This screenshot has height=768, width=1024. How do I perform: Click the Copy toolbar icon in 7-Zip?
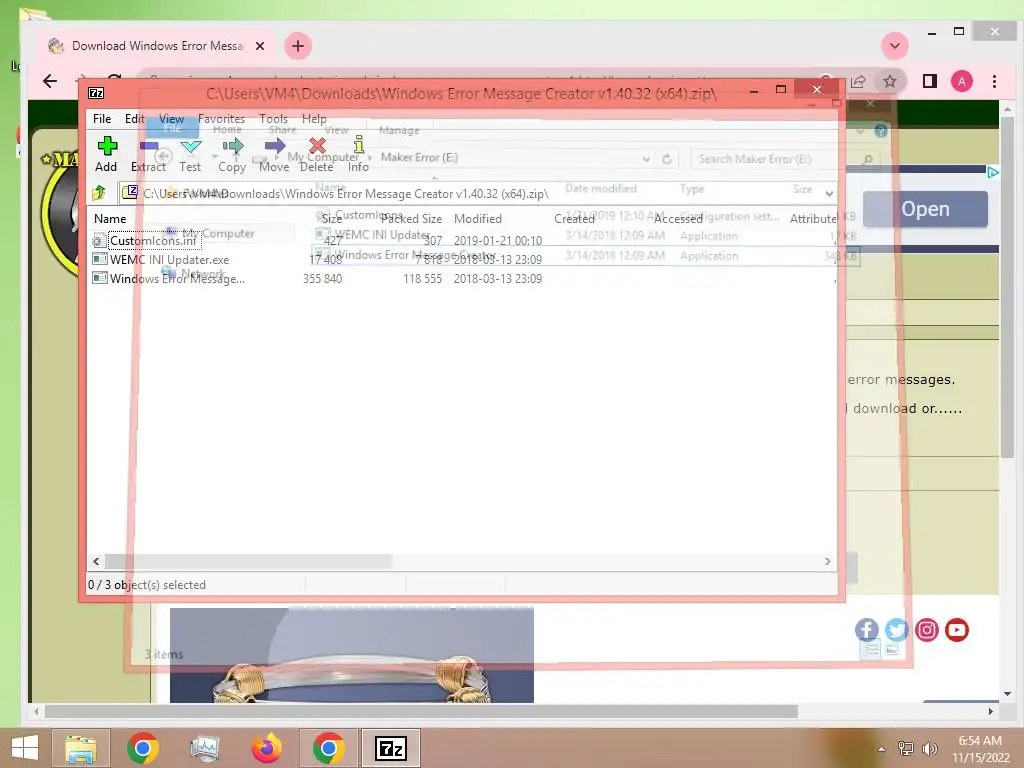click(x=232, y=146)
